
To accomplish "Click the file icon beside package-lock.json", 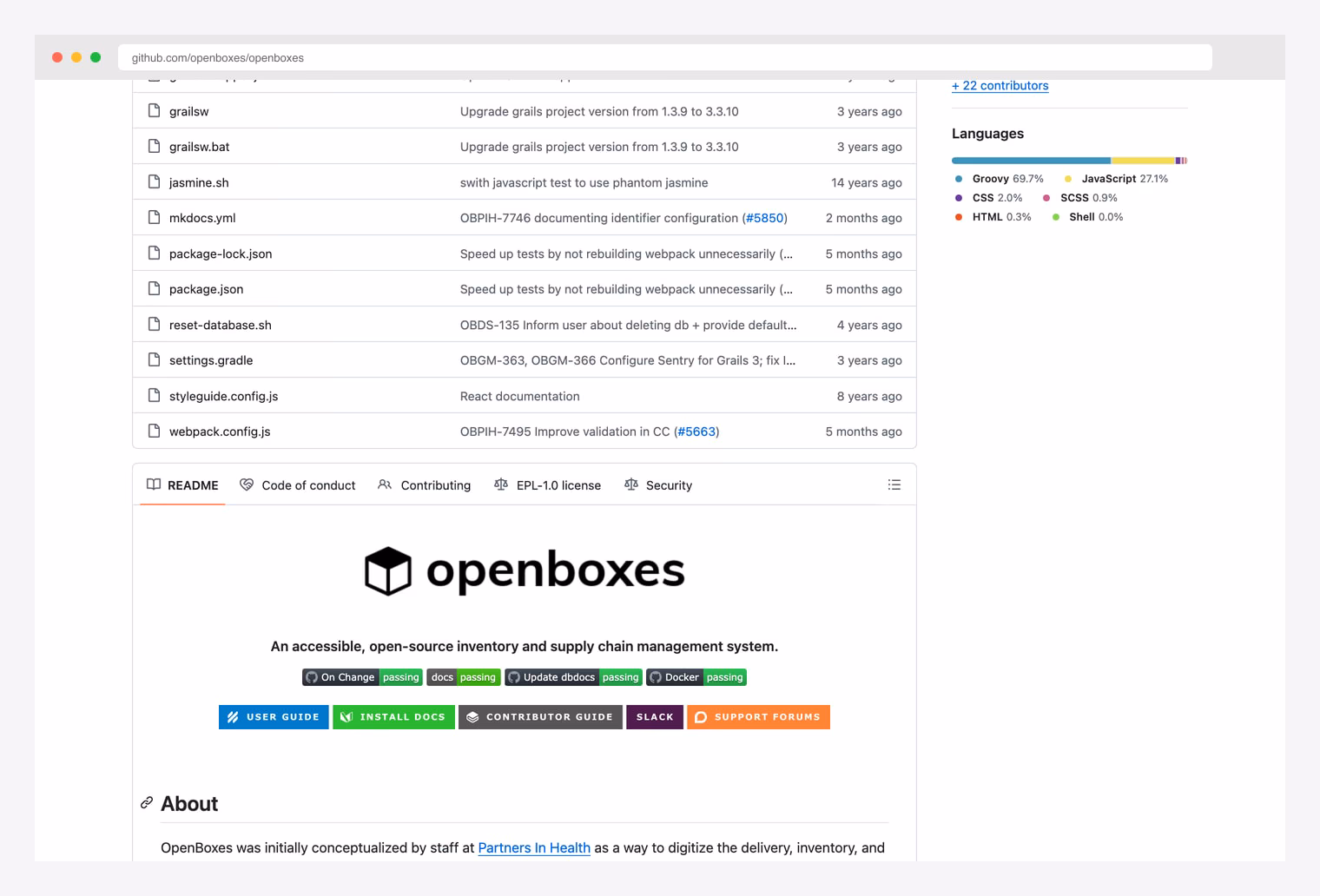I will [154, 253].
